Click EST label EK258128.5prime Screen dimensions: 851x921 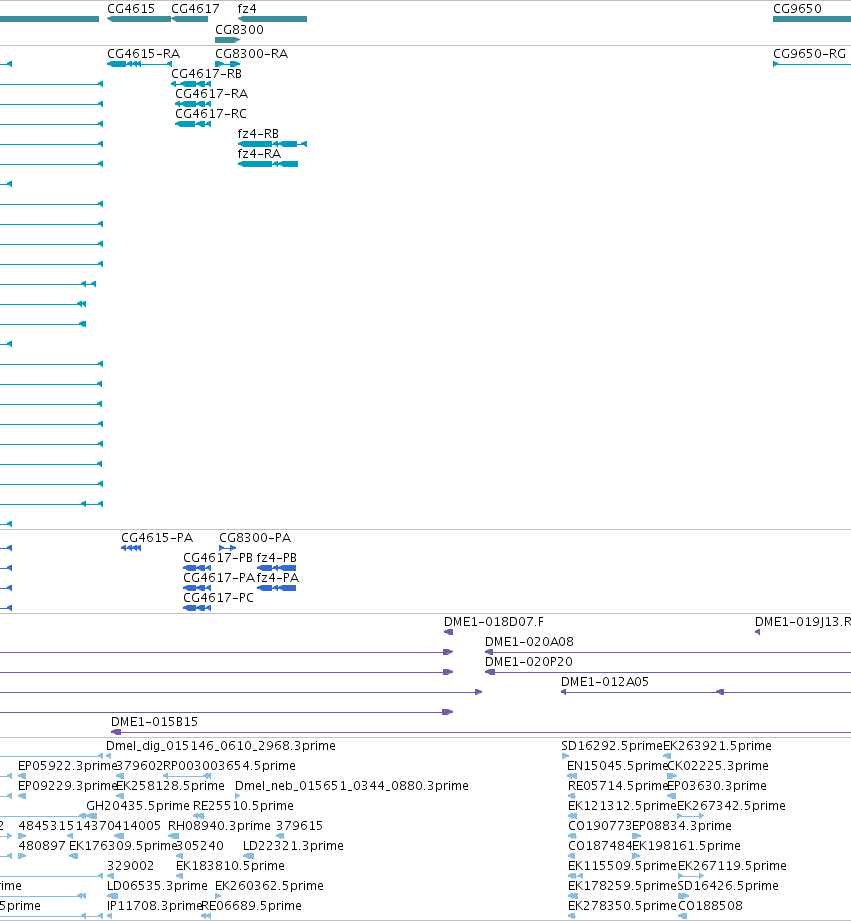point(170,786)
